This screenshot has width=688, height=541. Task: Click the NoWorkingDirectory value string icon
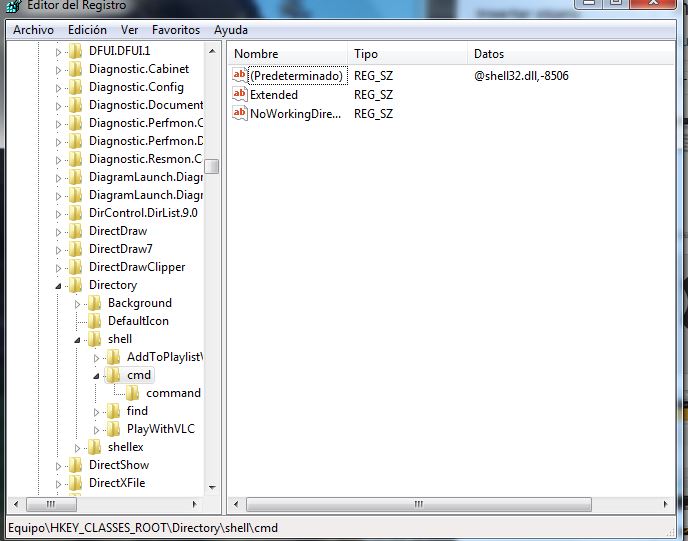tap(240, 114)
